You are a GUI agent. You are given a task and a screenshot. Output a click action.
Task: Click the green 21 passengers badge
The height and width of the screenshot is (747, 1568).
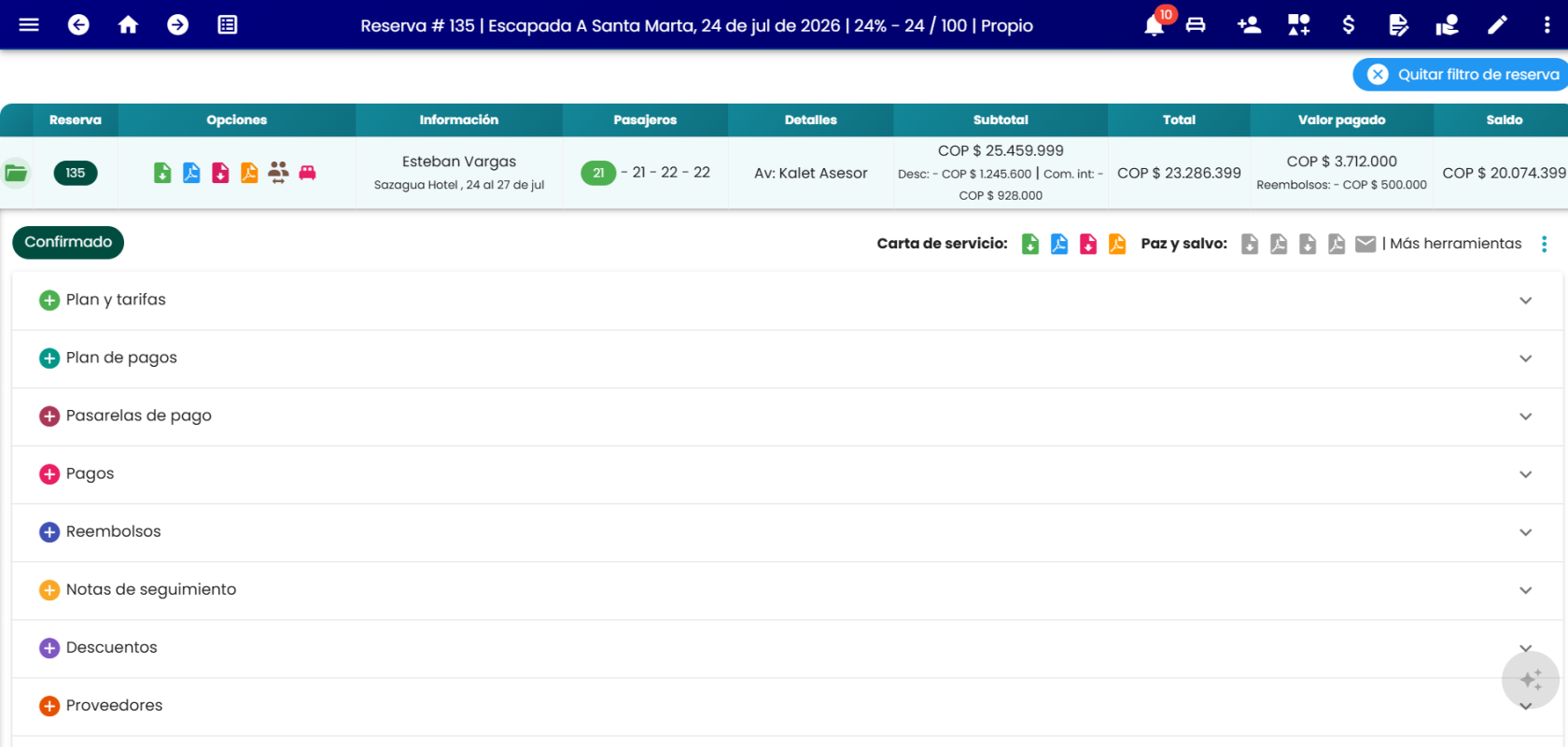coord(598,173)
